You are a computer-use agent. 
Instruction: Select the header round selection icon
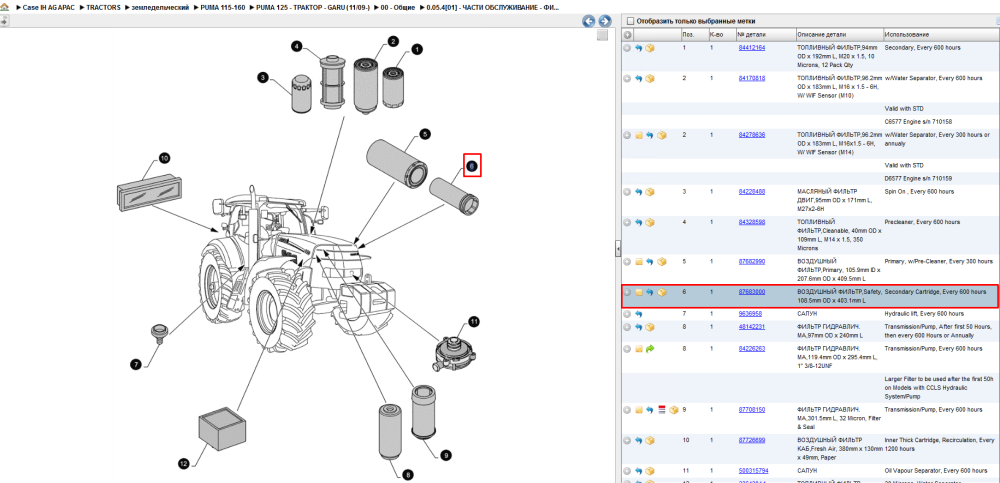(x=628, y=34)
